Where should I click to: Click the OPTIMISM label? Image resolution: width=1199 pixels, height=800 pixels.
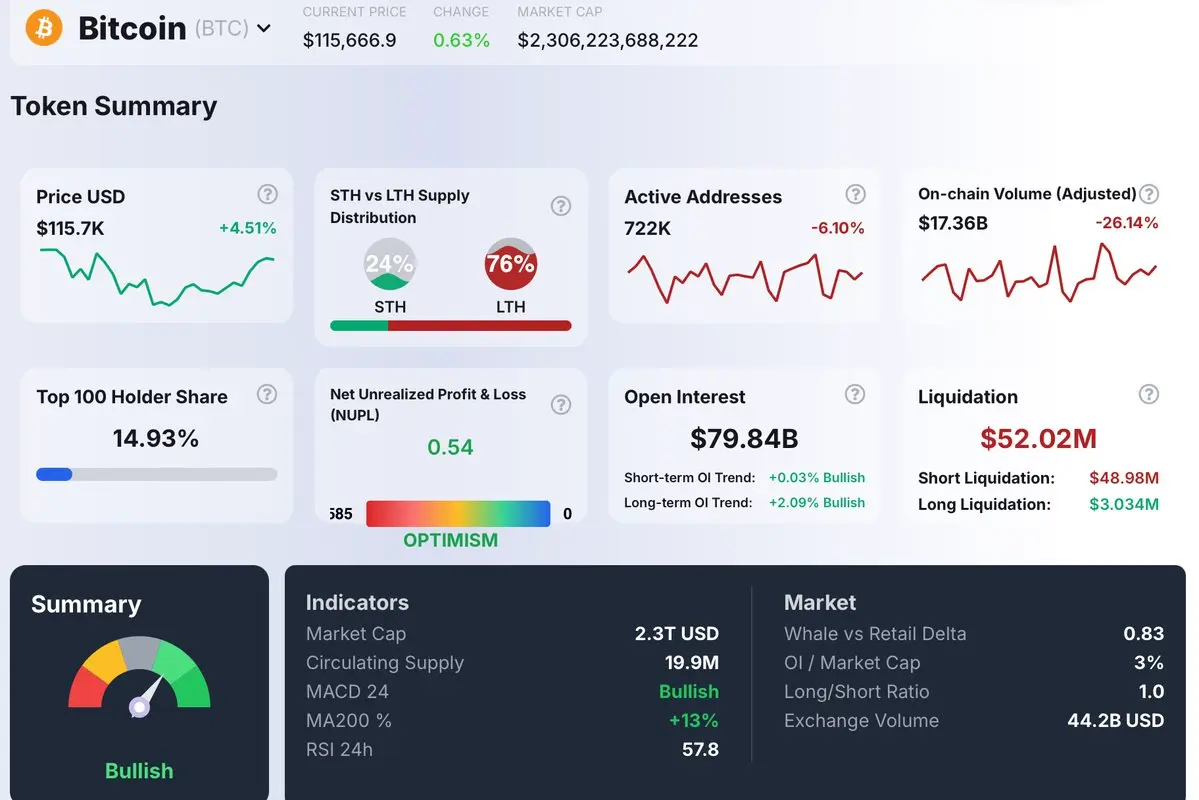[450, 540]
